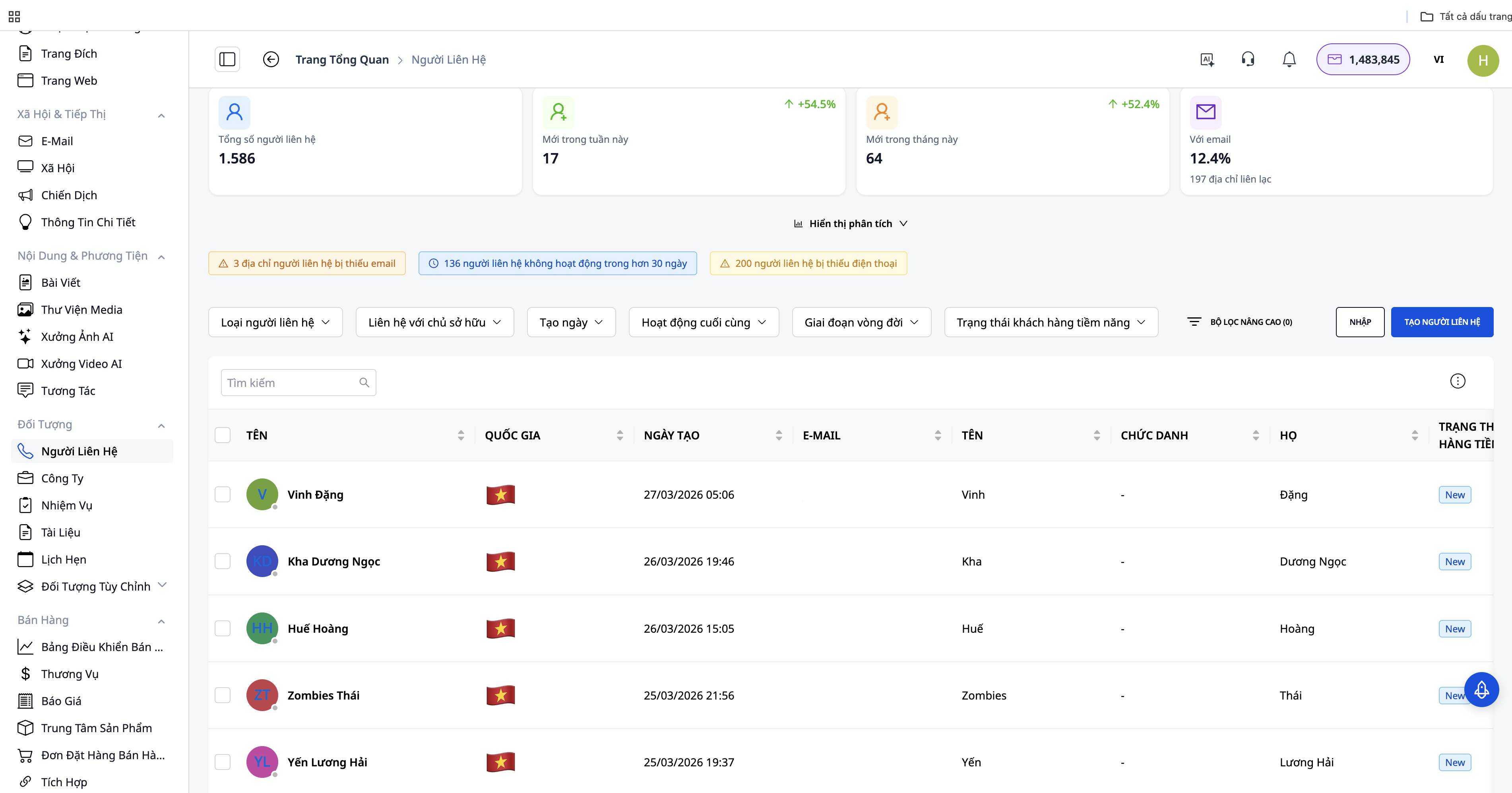Expand the Giai đoạn vòng đời filter

(x=861, y=323)
